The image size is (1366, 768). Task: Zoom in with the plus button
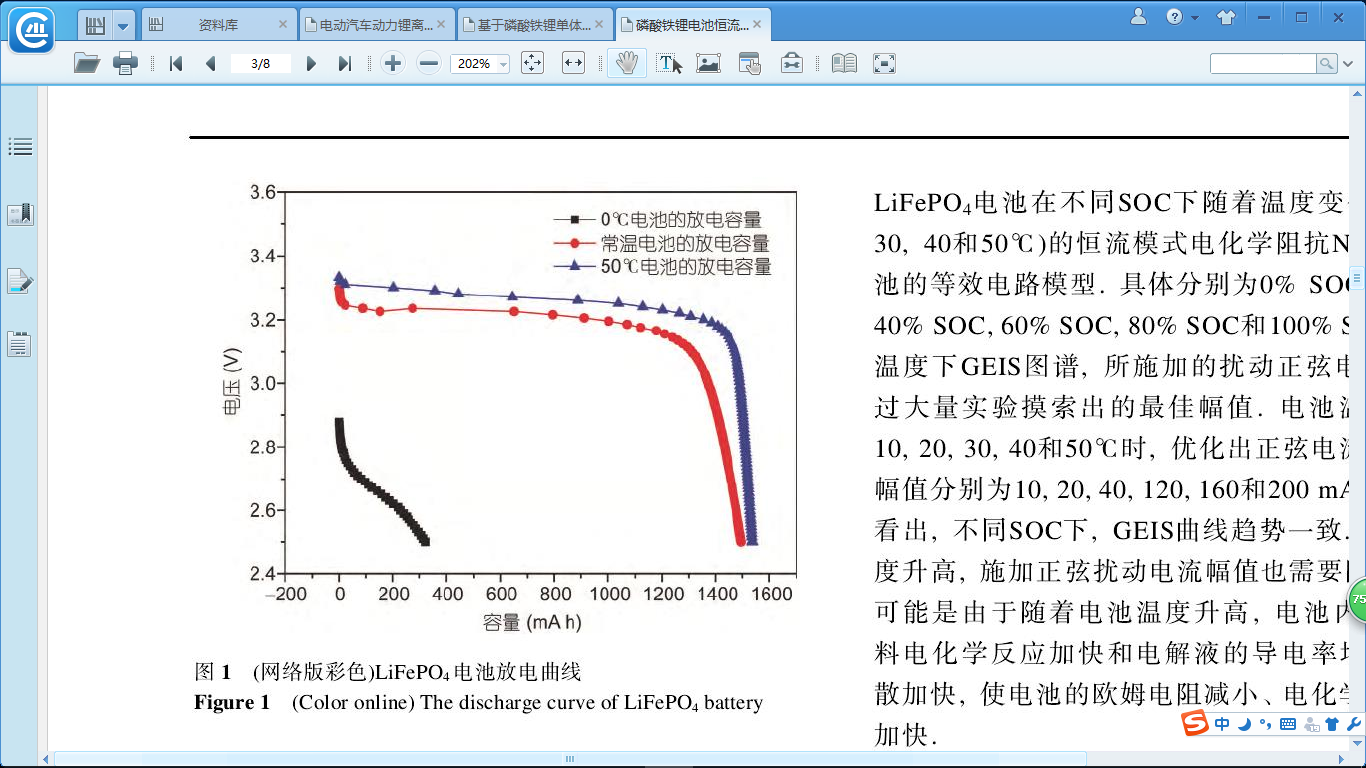tap(393, 64)
